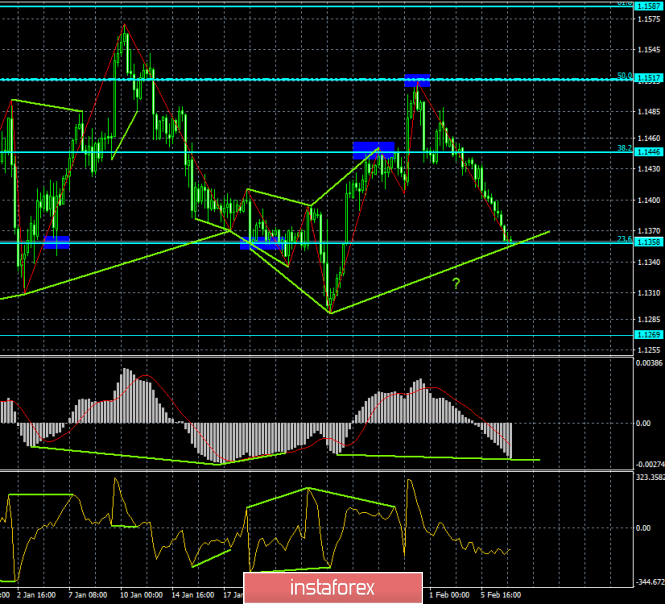Click the green question mark annotation
Image resolution: width=665 pixels, height=604 pixels.
pyautogui.click(x=456, y=283)
